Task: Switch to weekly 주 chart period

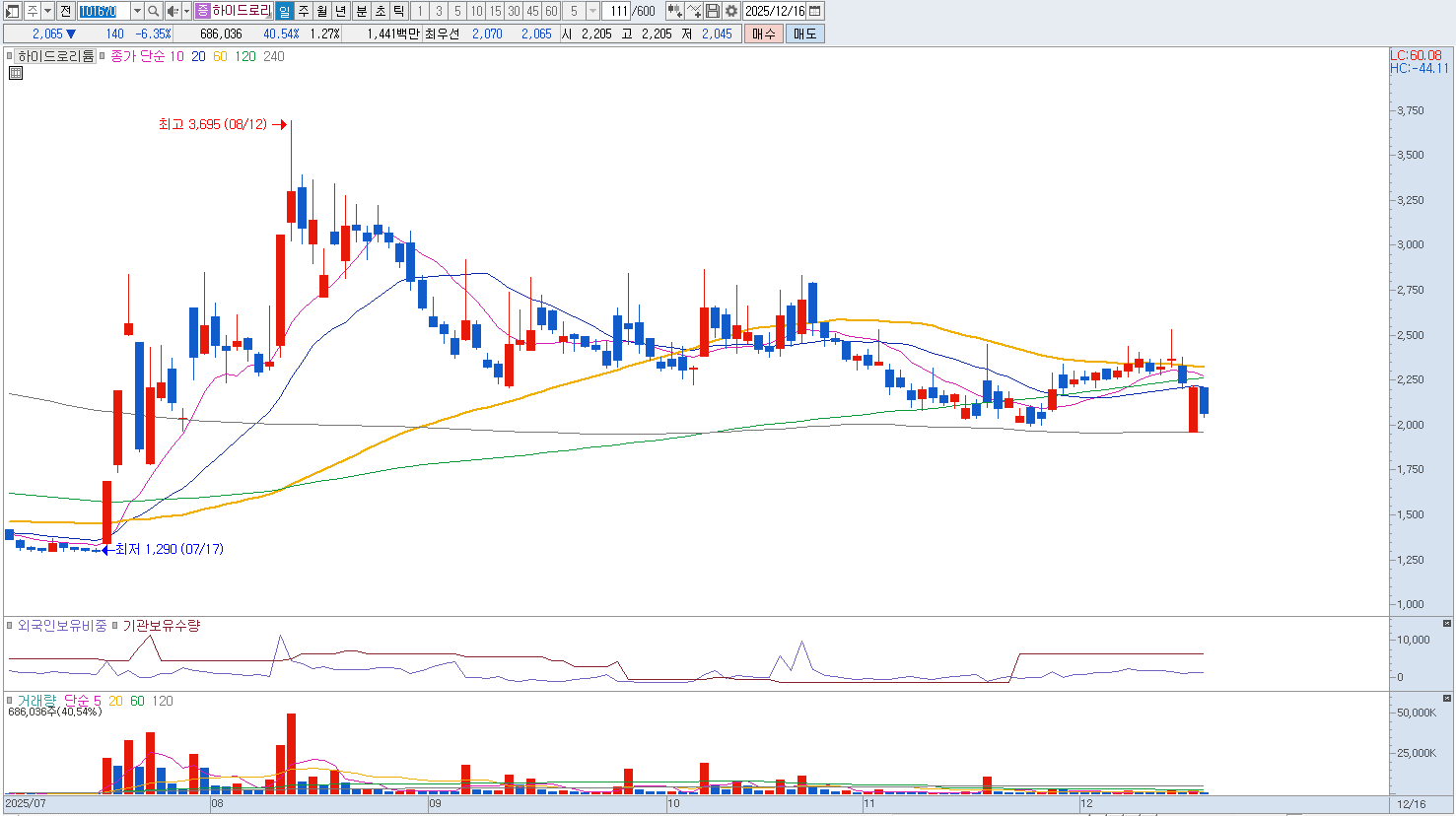Action: click(304, 11)
